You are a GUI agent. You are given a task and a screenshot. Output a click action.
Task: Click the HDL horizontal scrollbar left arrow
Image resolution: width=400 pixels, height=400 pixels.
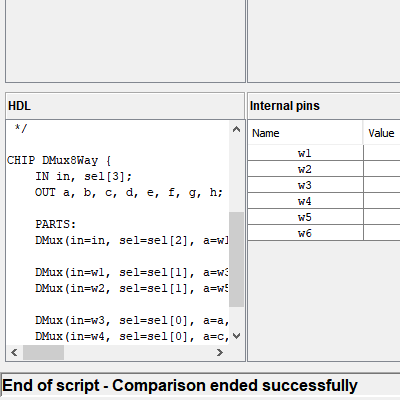tap(14, 352)
